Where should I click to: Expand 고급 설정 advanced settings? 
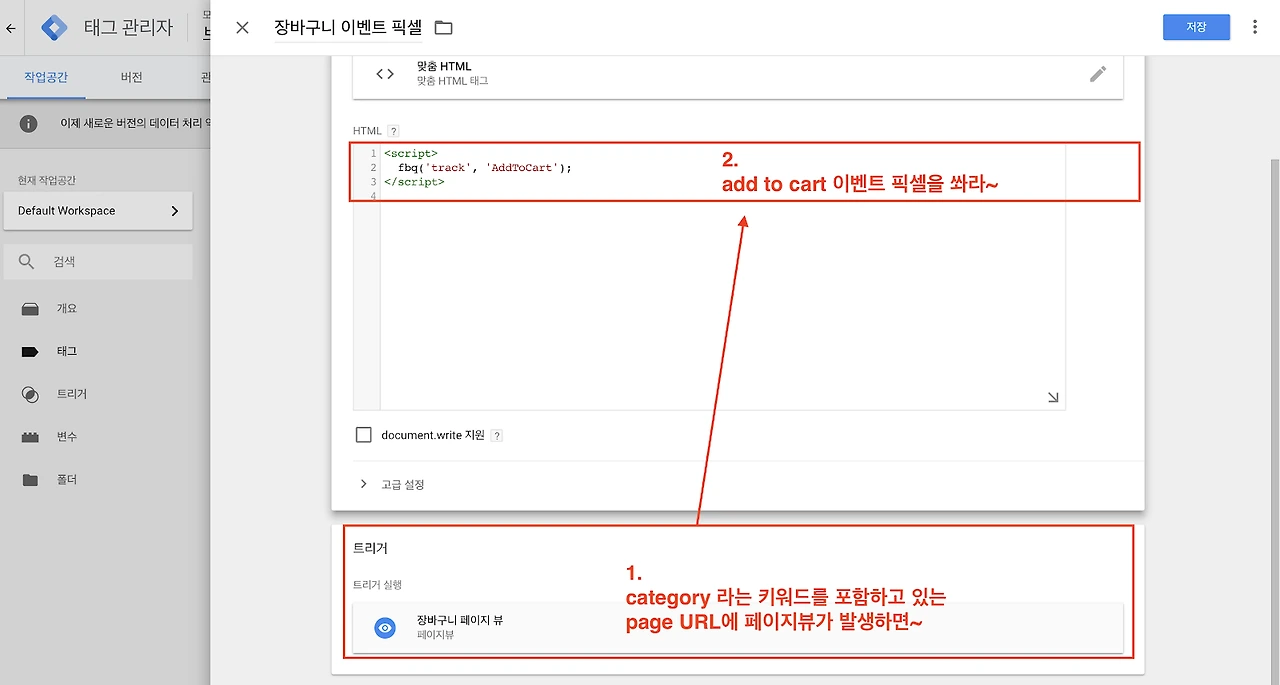click(x=392, y=484)
